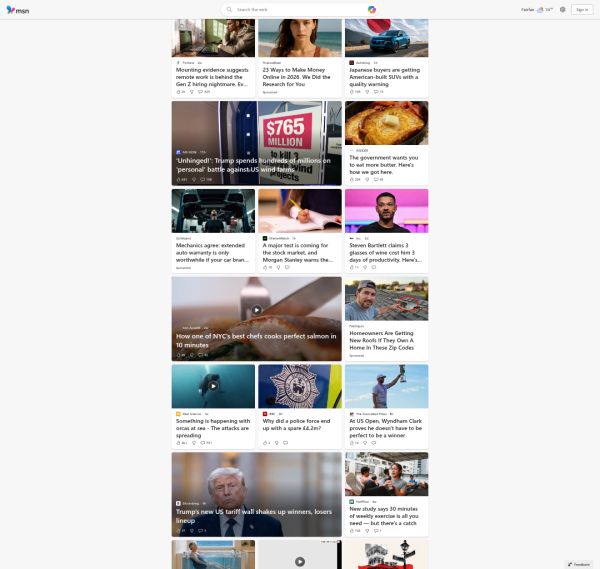Open 'Homeowners Are Getting New Roofs' ad
The width and height of the screenshot is (600, 569).
(382, 340)
